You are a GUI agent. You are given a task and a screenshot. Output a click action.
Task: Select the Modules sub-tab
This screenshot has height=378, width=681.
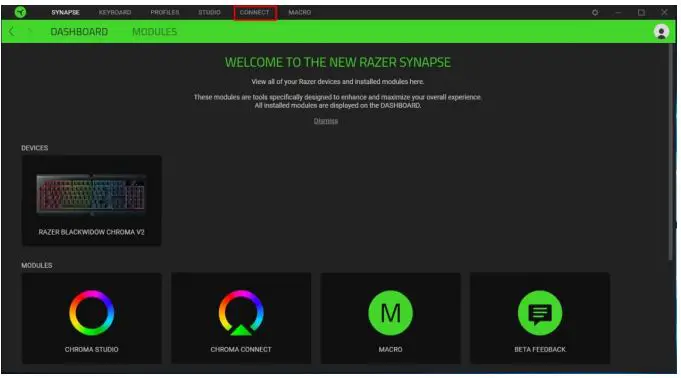[155, 32]
